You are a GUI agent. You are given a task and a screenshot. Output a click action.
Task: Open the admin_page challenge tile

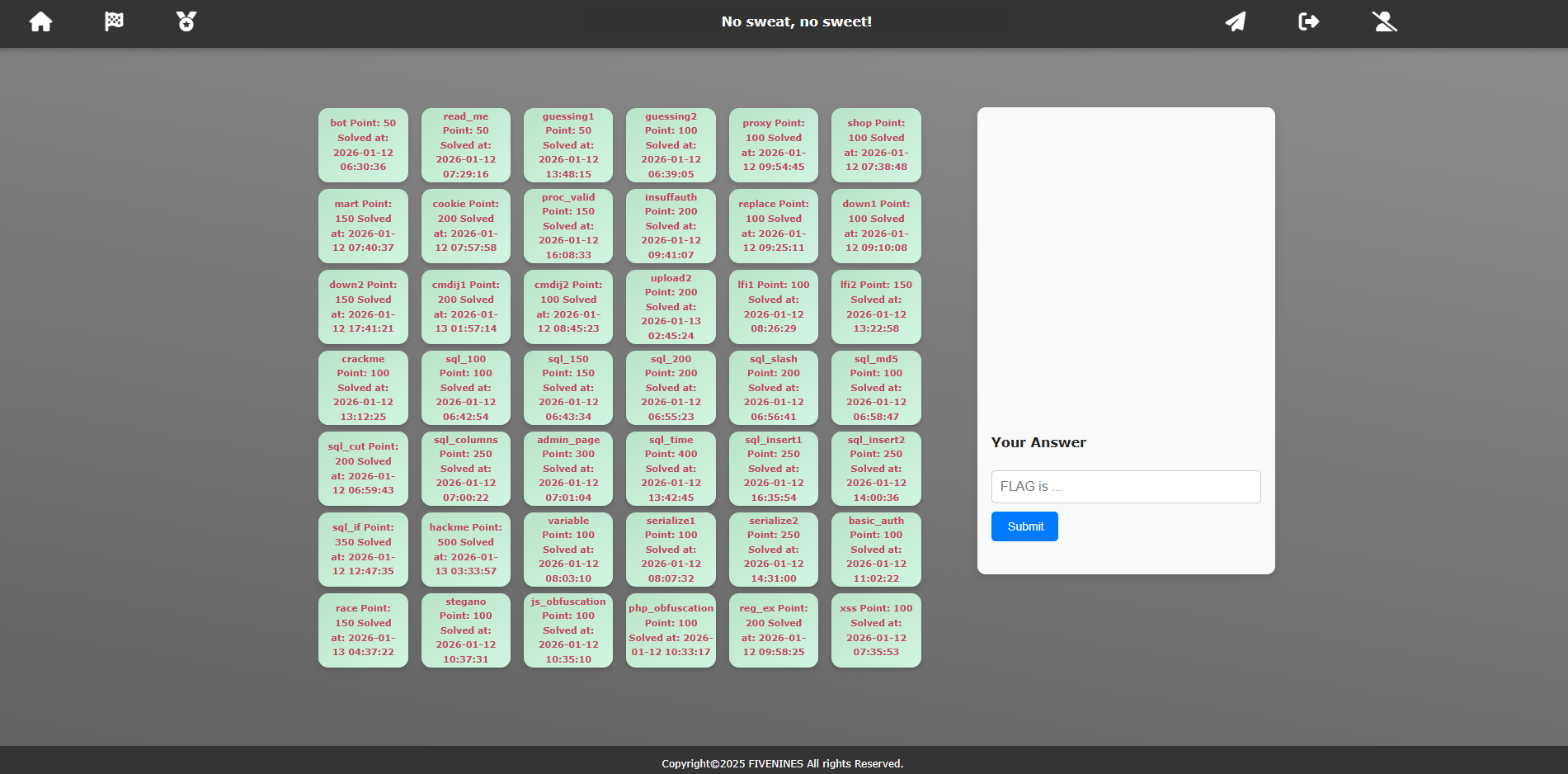pyautogui.click(x=568, y=469)
